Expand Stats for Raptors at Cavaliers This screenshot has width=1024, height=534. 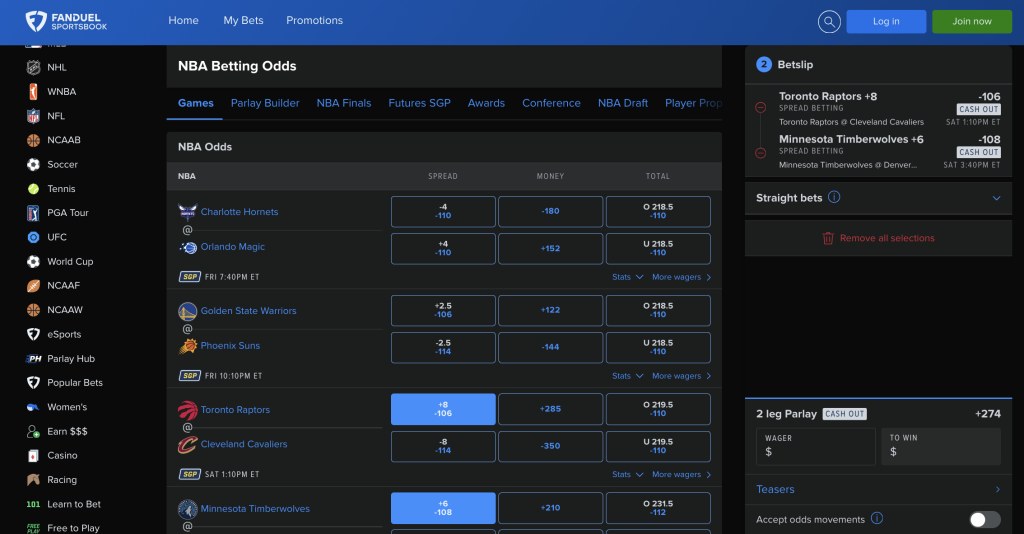point(628,475)
